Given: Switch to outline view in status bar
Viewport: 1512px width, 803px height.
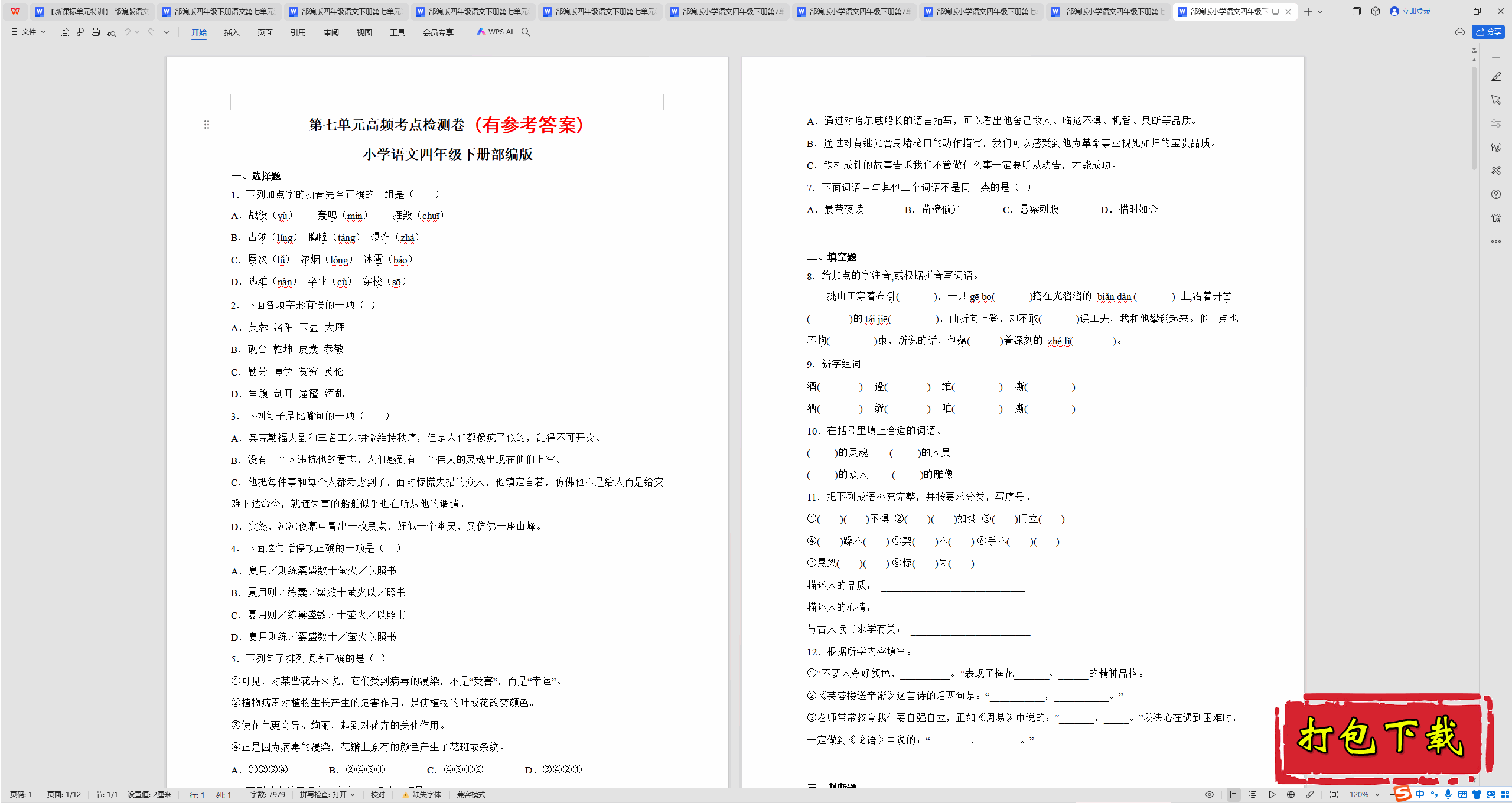Looking at the screenshot, I should click(x=1252, y=795).
